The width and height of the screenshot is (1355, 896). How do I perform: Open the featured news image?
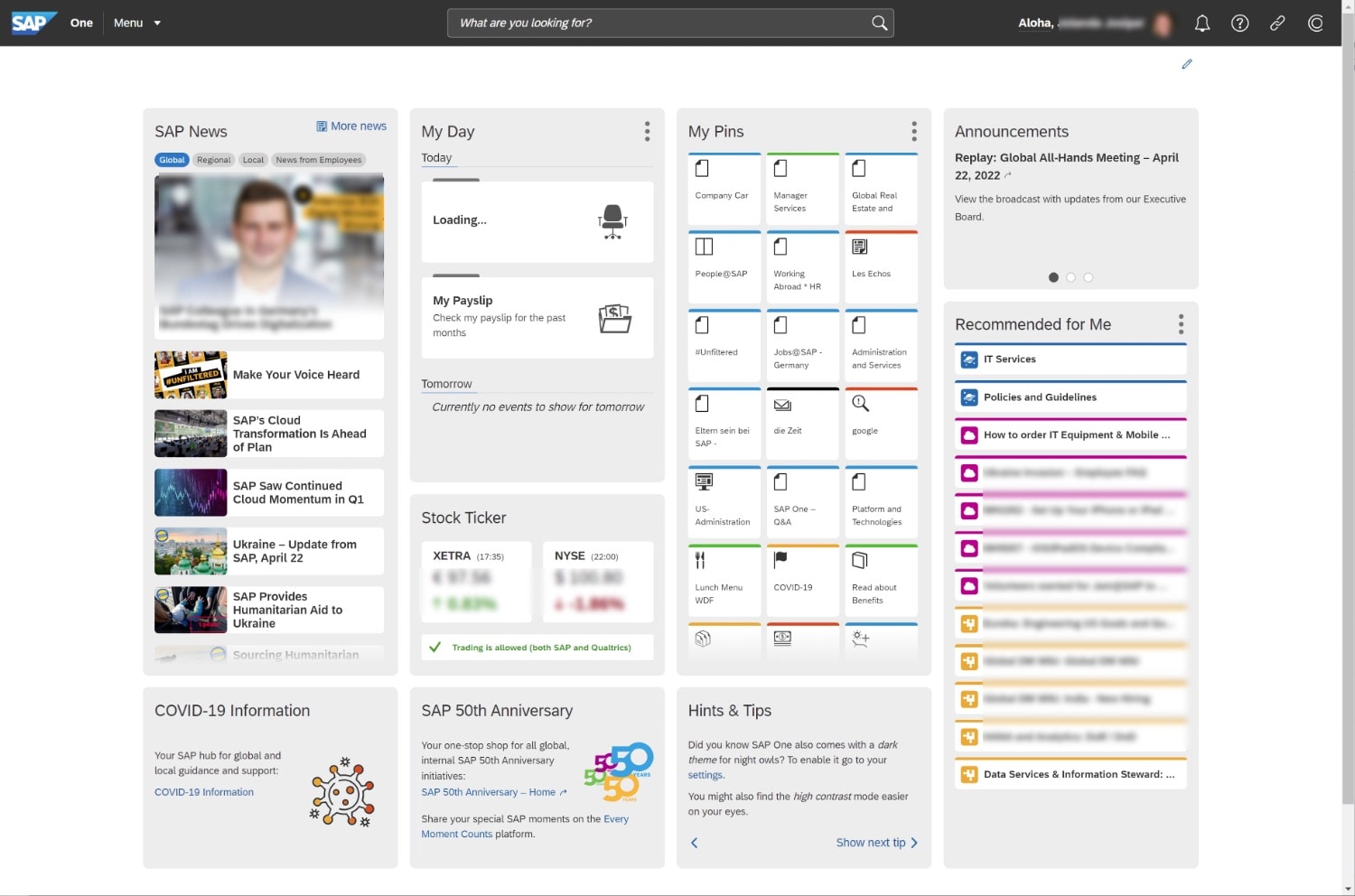[269, 257]
